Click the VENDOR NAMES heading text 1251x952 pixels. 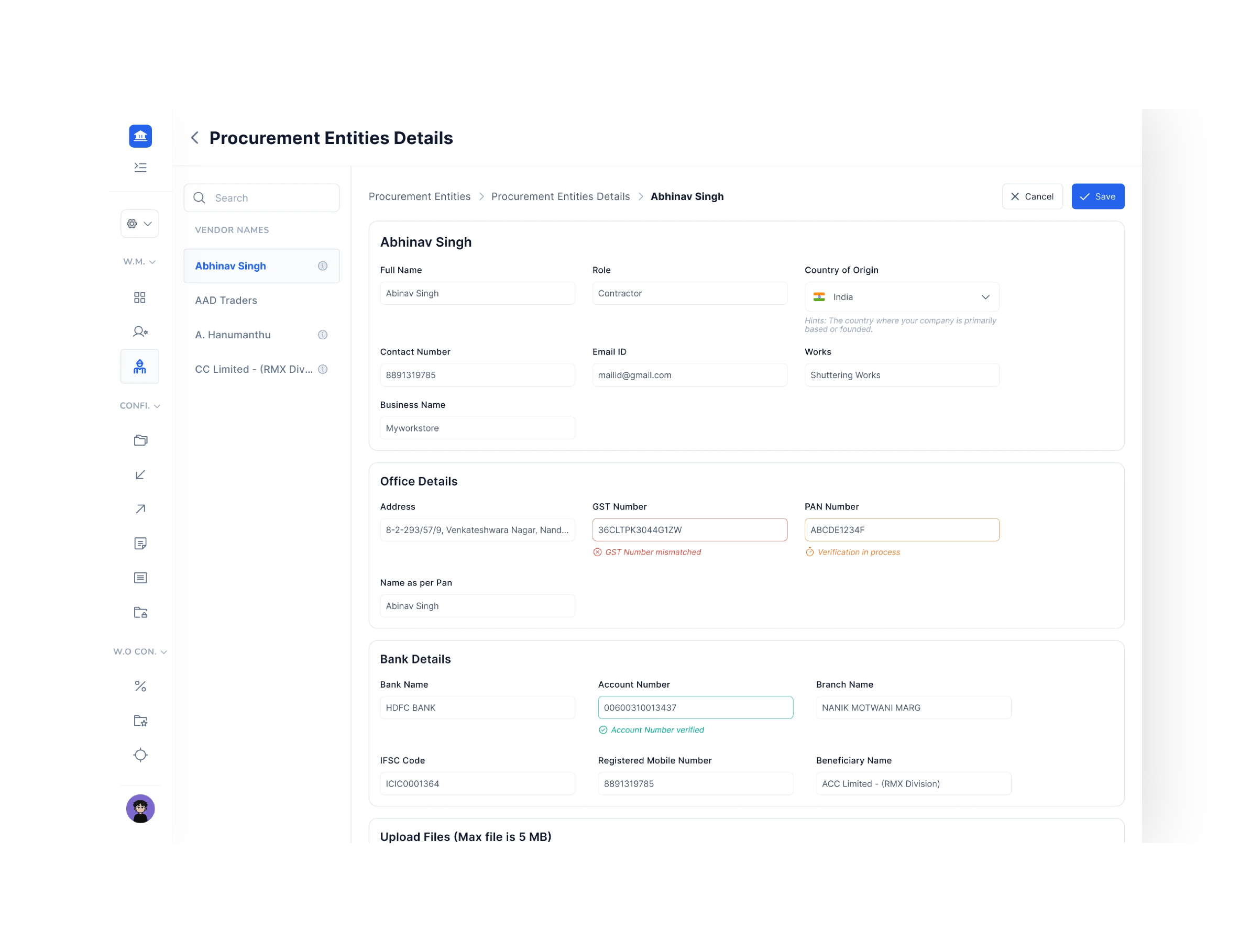(x=232, y=230)
